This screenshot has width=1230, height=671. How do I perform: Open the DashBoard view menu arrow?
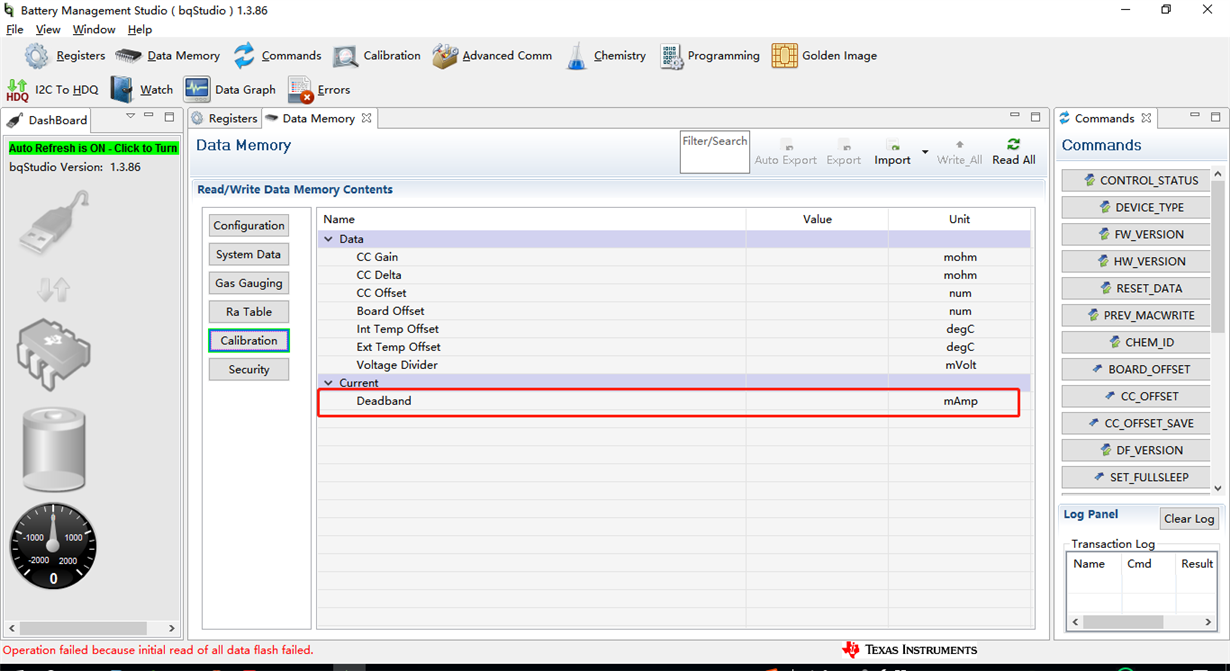click(x=130, y=117)
